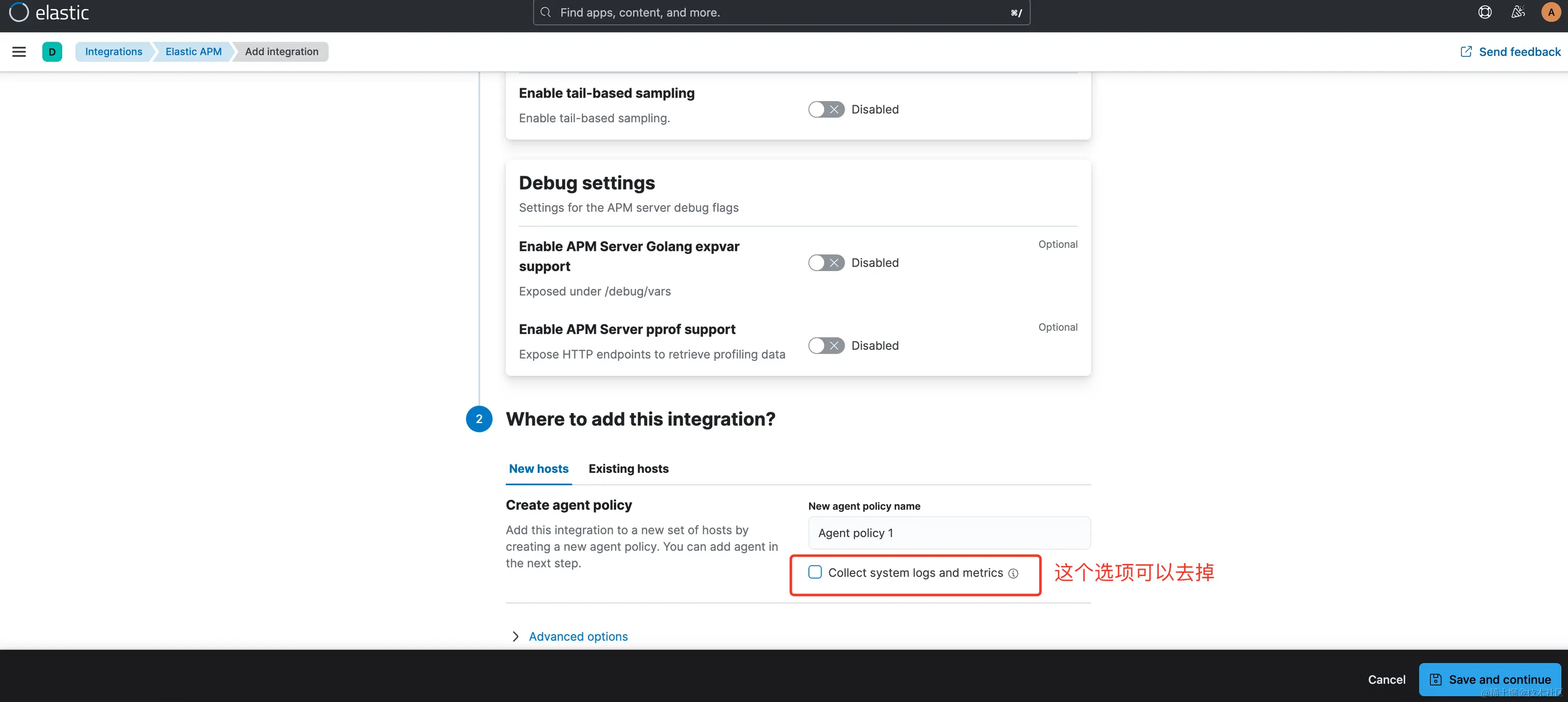
Task: Switch to the Existing hosts tab
Action: (628, 469)
